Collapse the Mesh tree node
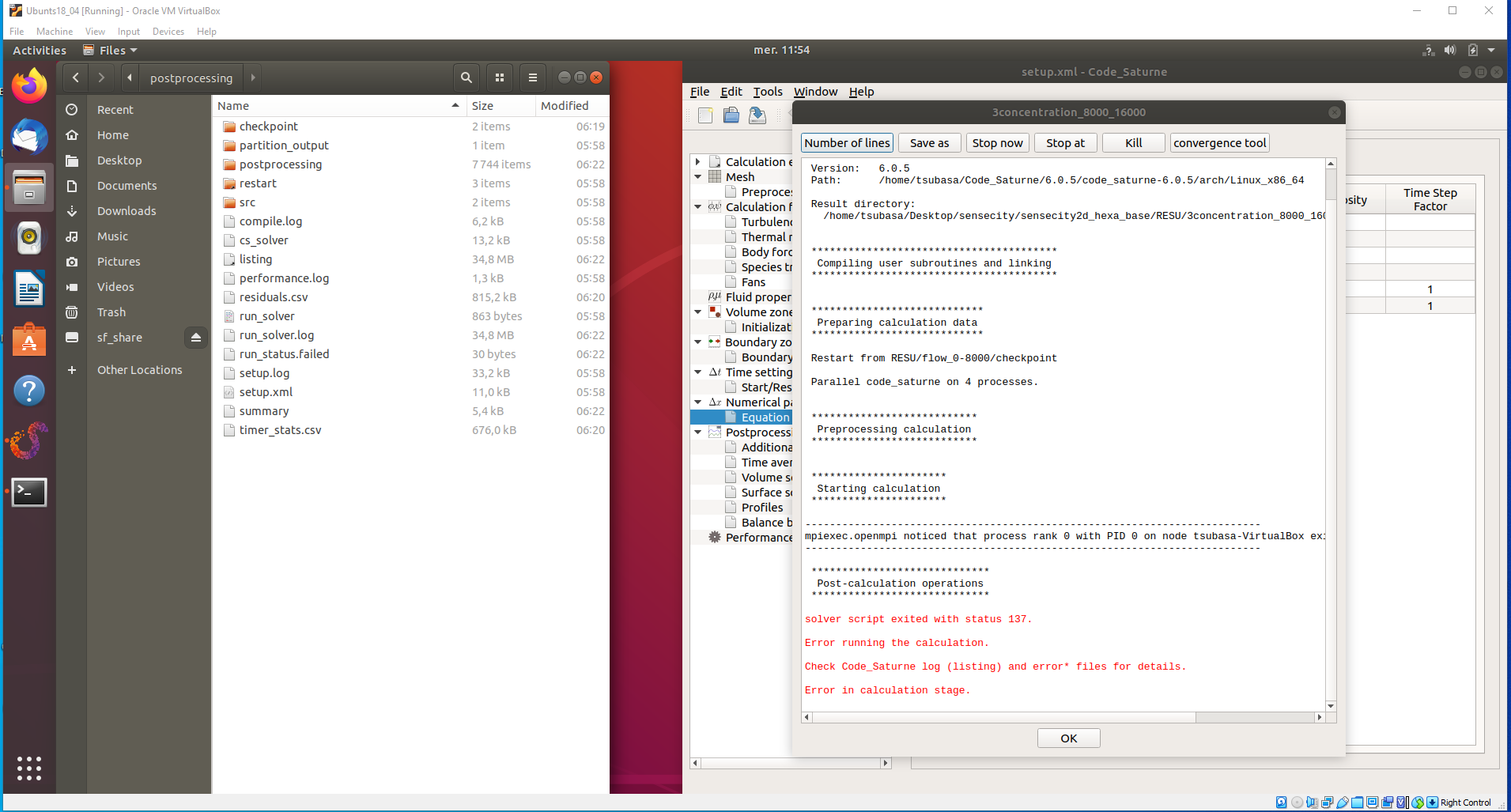 point(698,177)
